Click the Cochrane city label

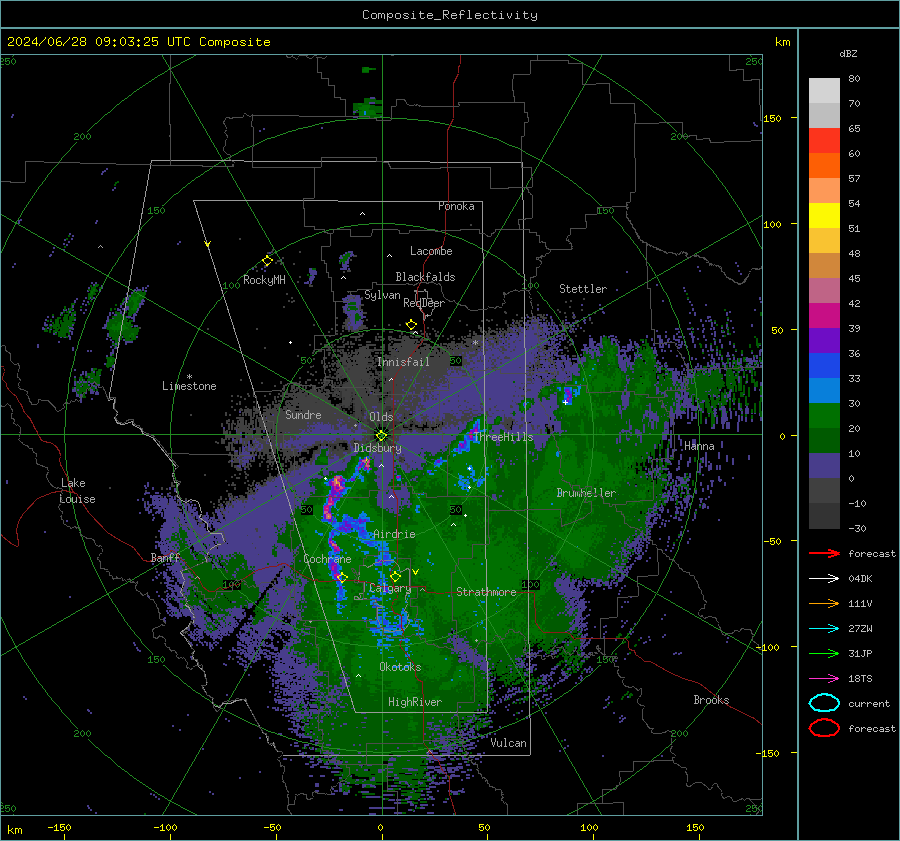[x=327, y=559]
